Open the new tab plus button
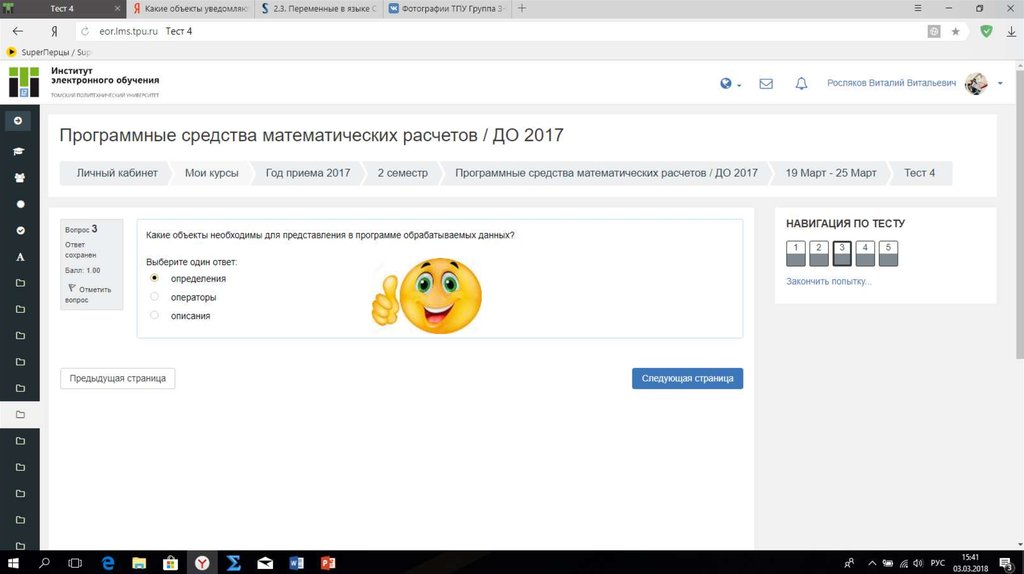 pos(521,8)
